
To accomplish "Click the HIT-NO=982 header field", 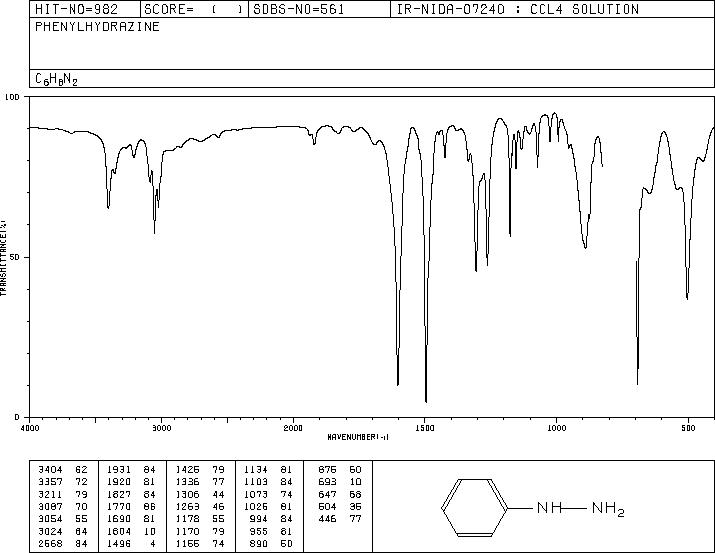I will (x=85, y=9).
